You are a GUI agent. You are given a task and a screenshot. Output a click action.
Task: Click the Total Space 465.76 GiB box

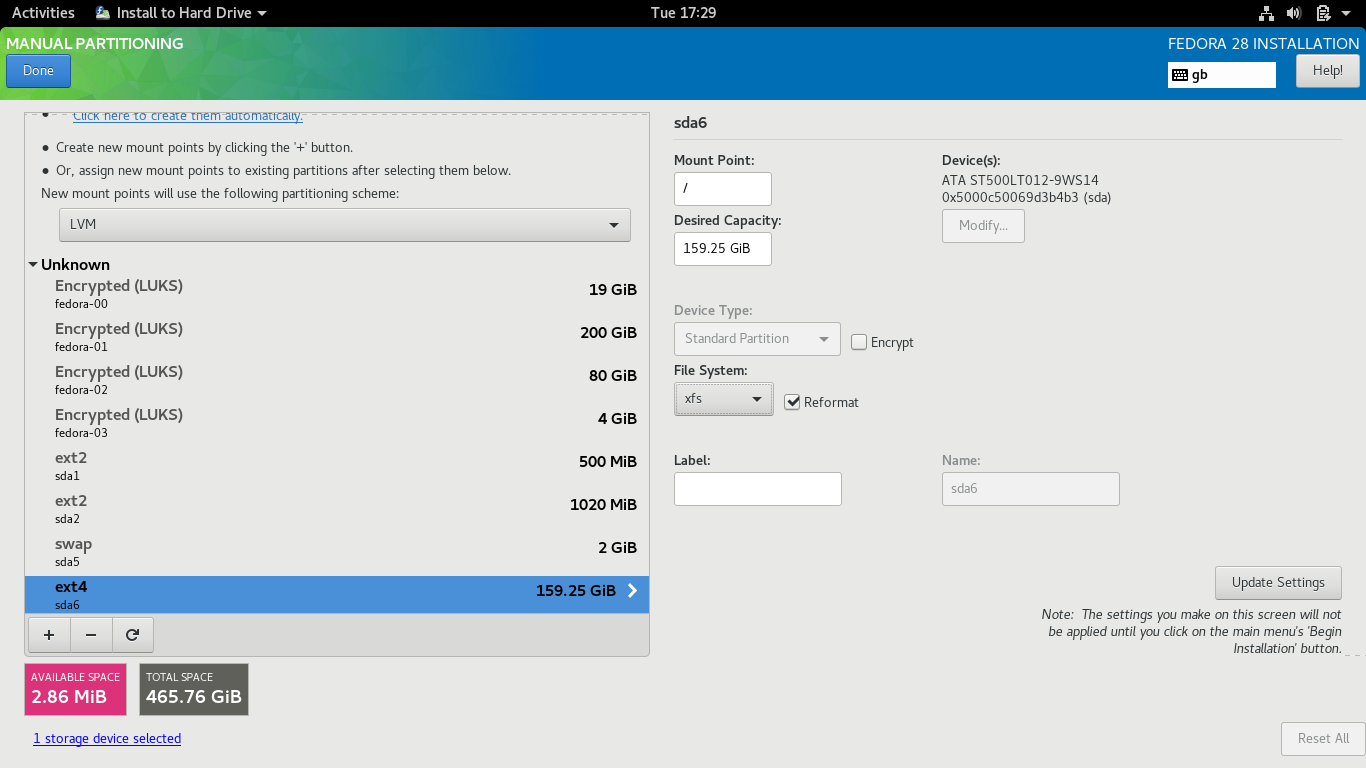pyautogui.click(x=194, y=689)
